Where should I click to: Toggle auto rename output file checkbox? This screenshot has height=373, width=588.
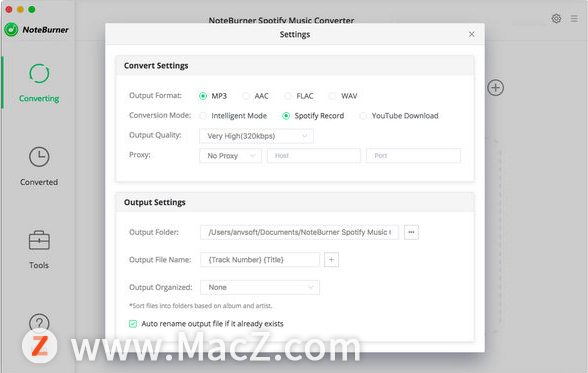pyautogui.click(x=133, y=324)
